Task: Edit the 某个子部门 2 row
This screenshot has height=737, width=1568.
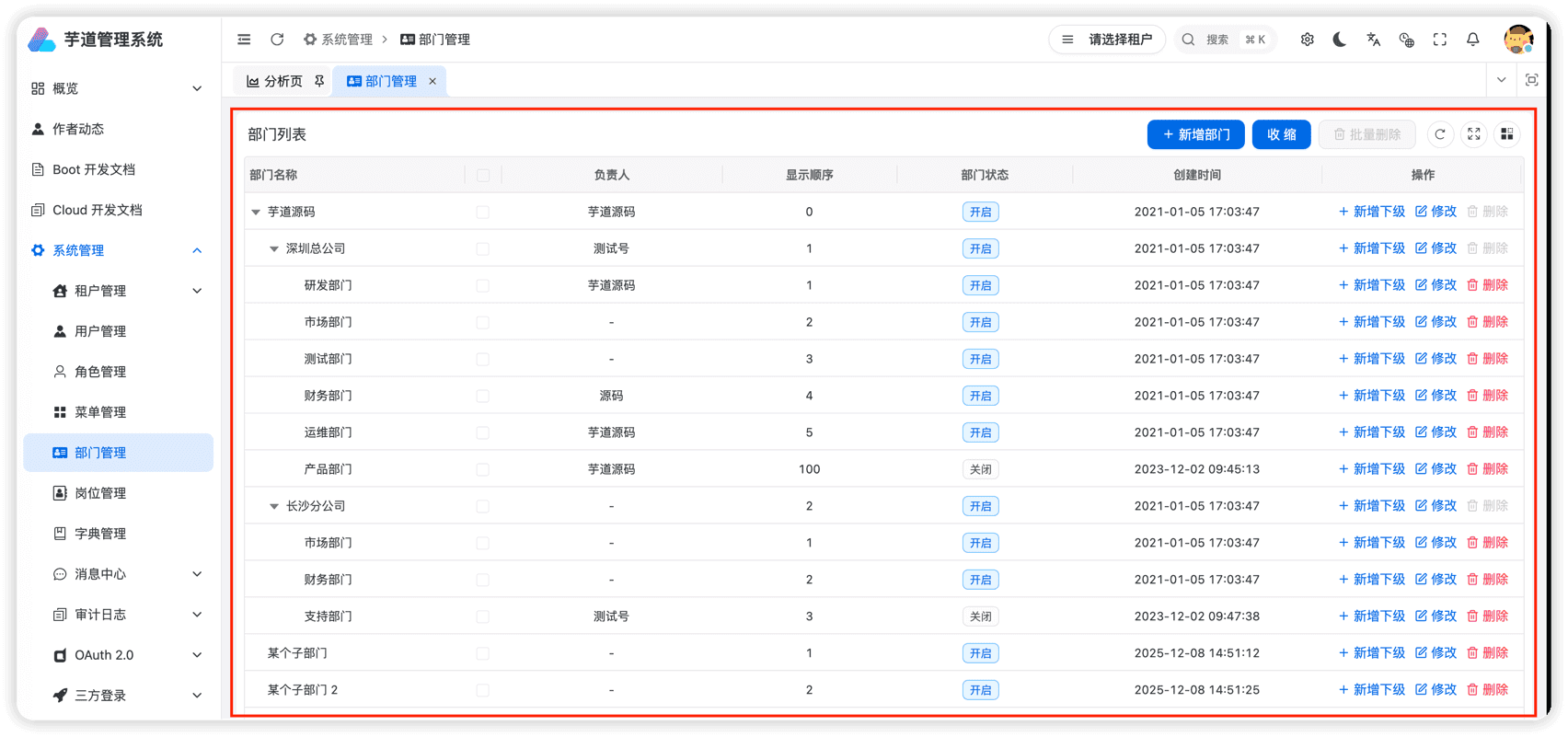Action: pos(1435,690)
